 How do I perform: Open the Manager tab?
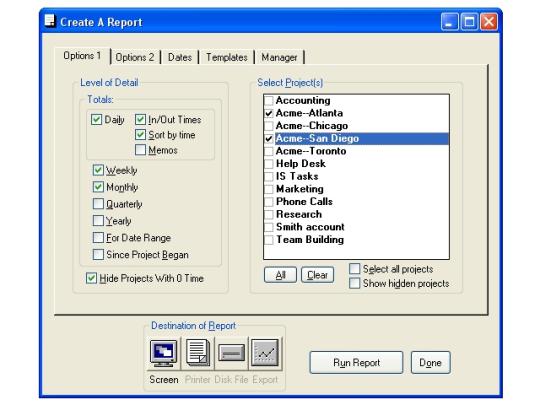coord(279,57)
